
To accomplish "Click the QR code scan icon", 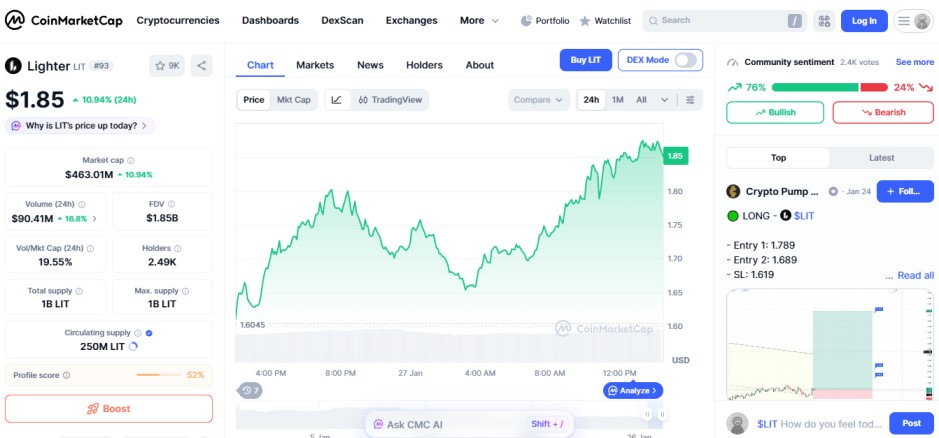I will (x=825, y=21).
